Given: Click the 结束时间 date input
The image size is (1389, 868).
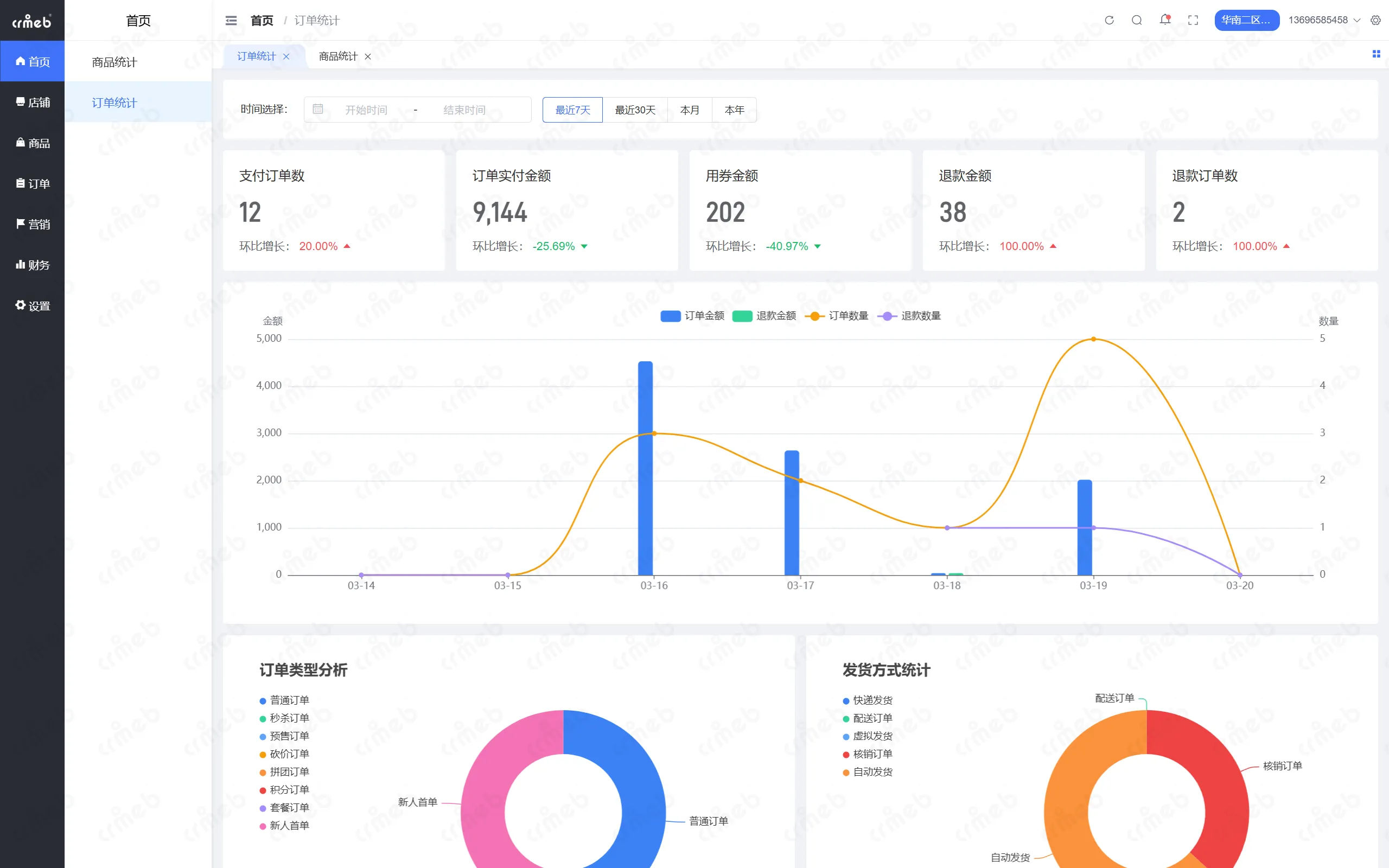Looking at the screenshot, I should [464, 110].
